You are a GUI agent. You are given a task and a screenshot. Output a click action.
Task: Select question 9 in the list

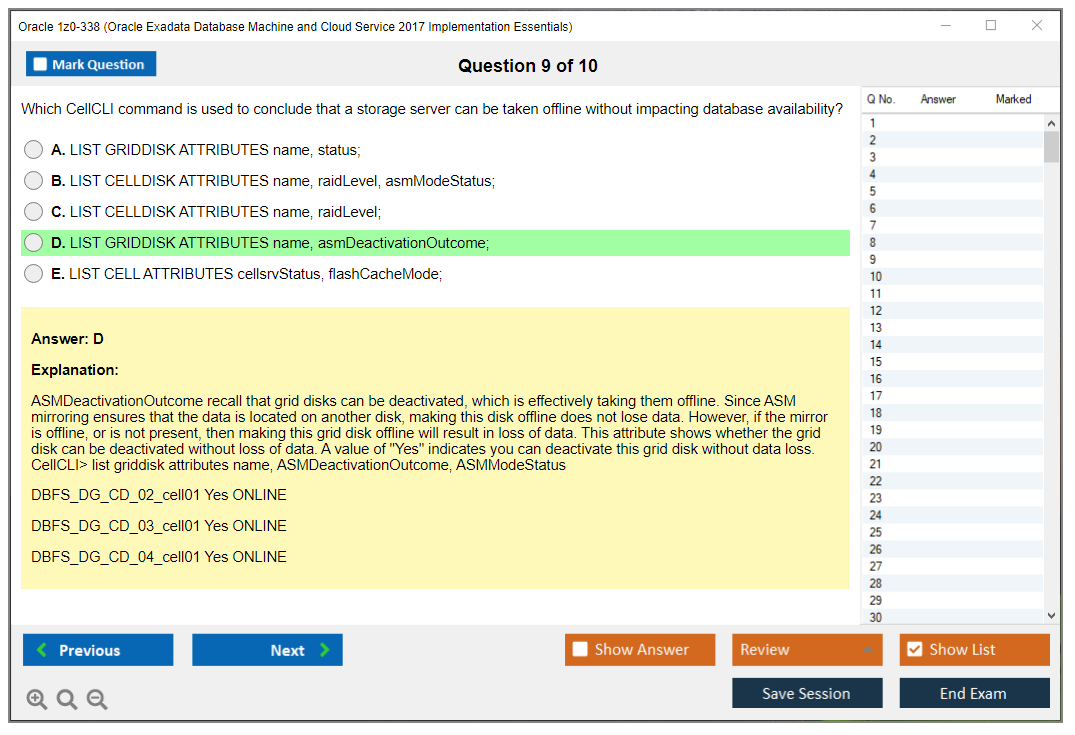[x=874, y=259]
